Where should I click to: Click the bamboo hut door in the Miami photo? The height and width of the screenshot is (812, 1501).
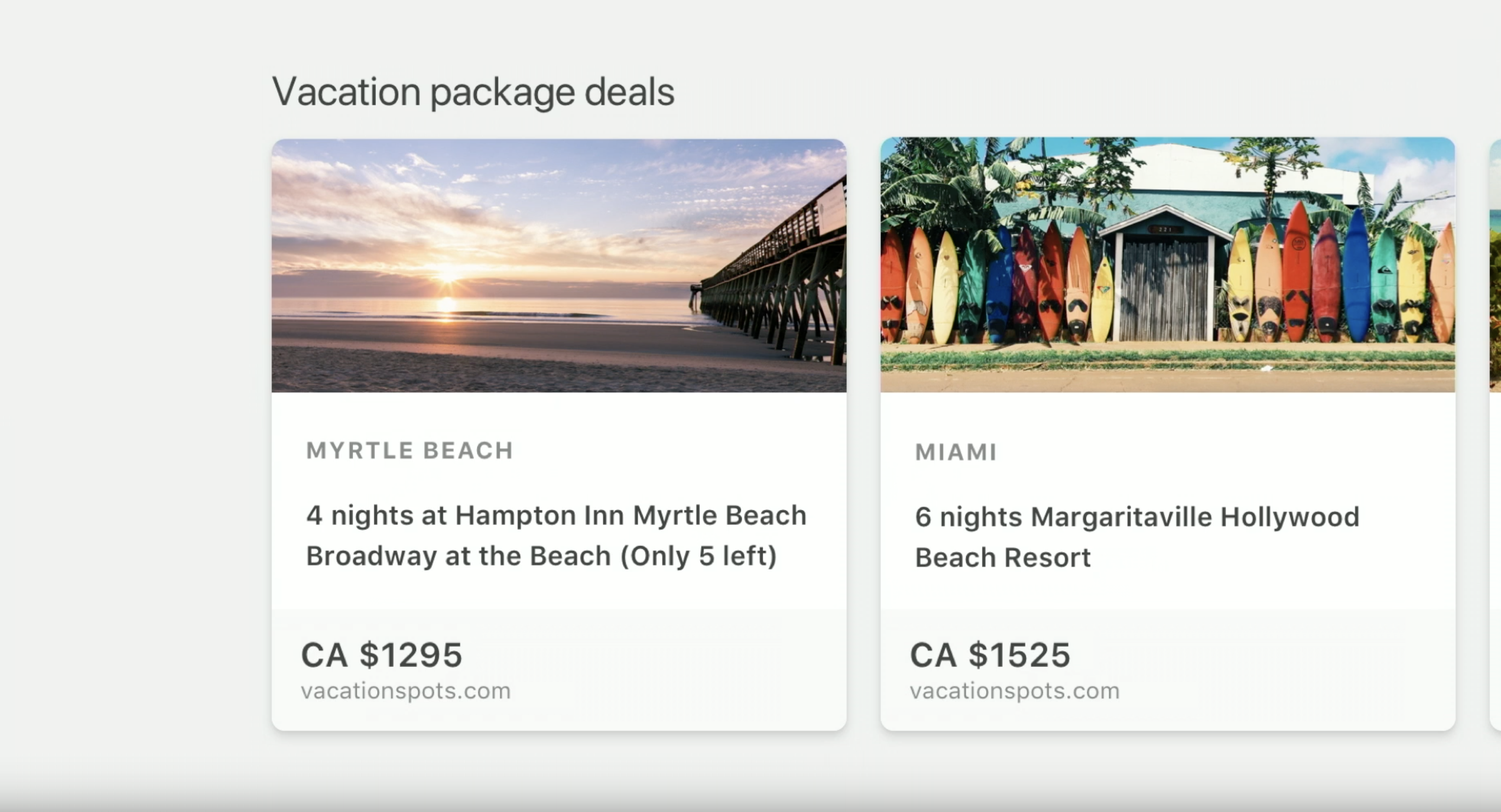coord(1164,290)
